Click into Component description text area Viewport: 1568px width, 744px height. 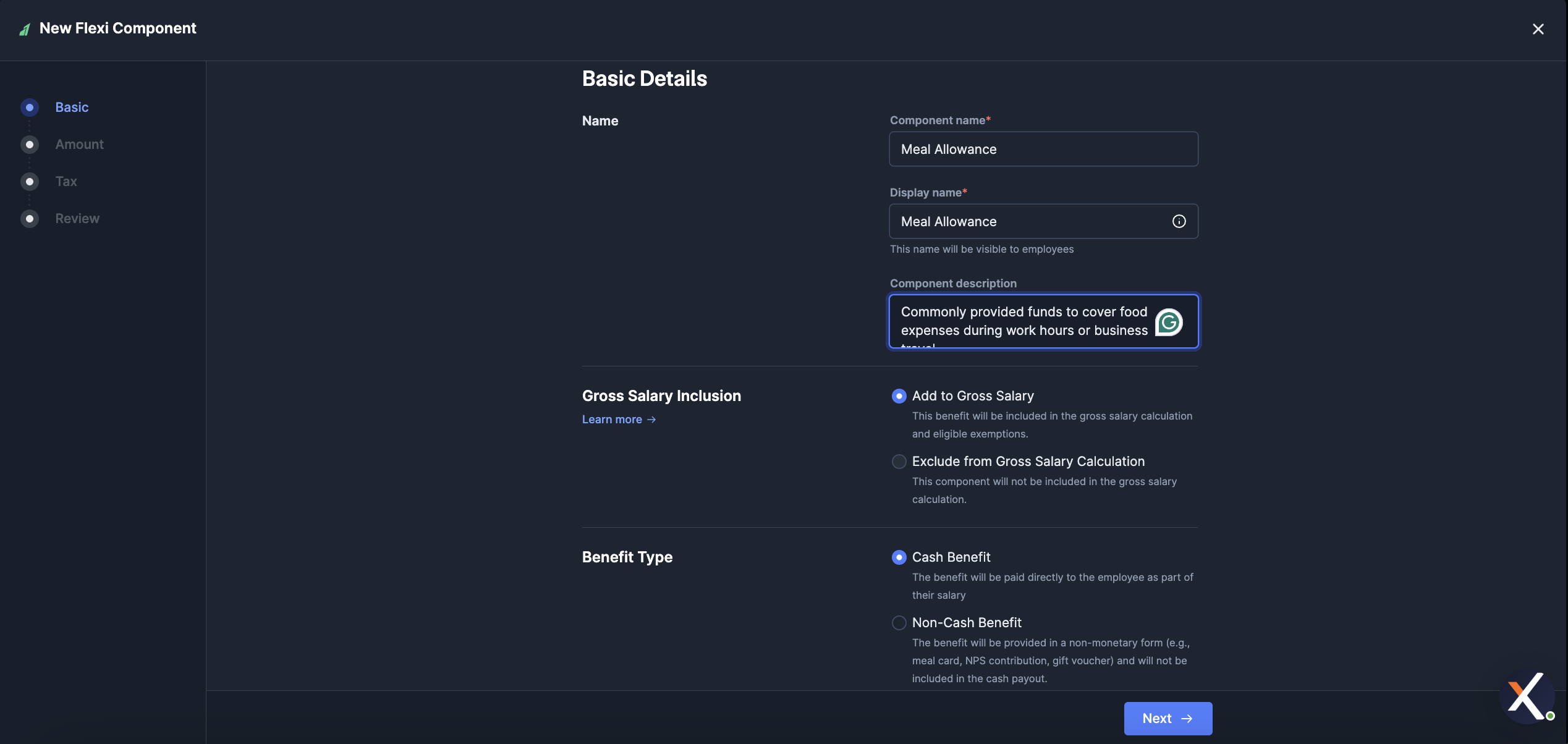1043,321
